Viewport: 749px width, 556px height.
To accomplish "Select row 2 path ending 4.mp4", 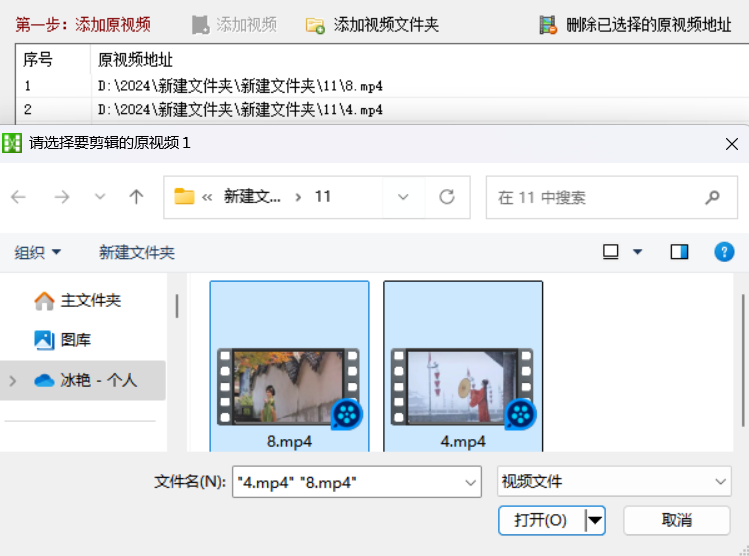I will 240,110.
